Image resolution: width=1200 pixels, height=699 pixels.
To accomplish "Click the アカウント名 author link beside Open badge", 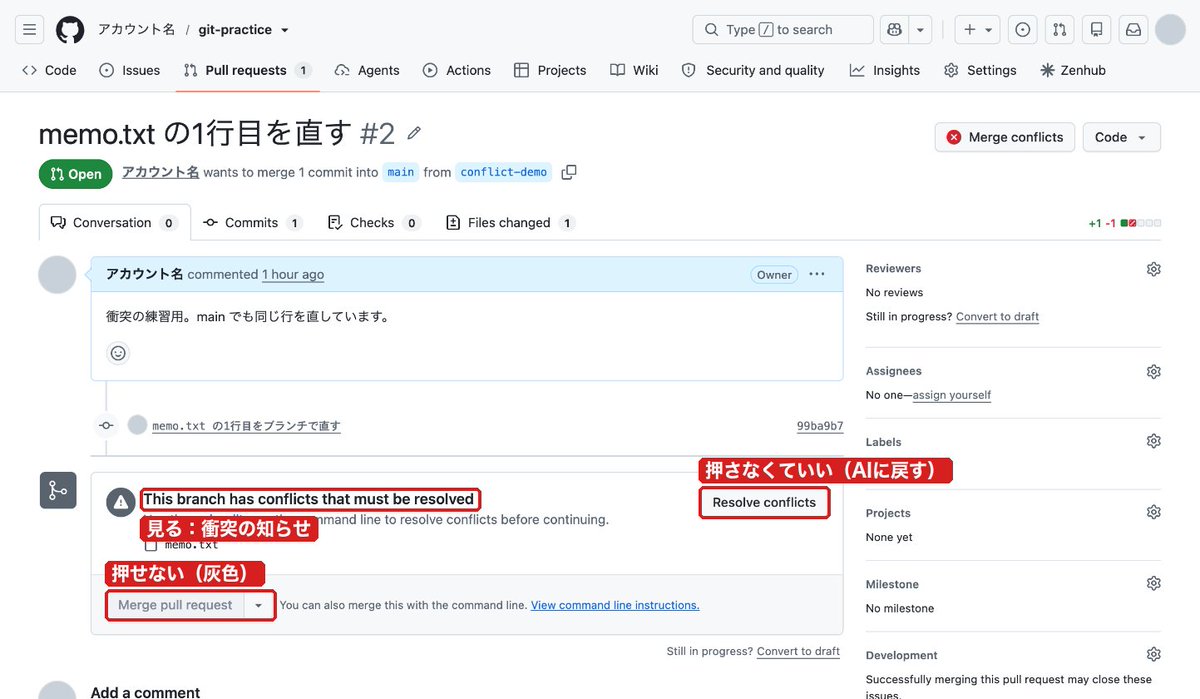I will pyautogui.click(x=161, y=172).
